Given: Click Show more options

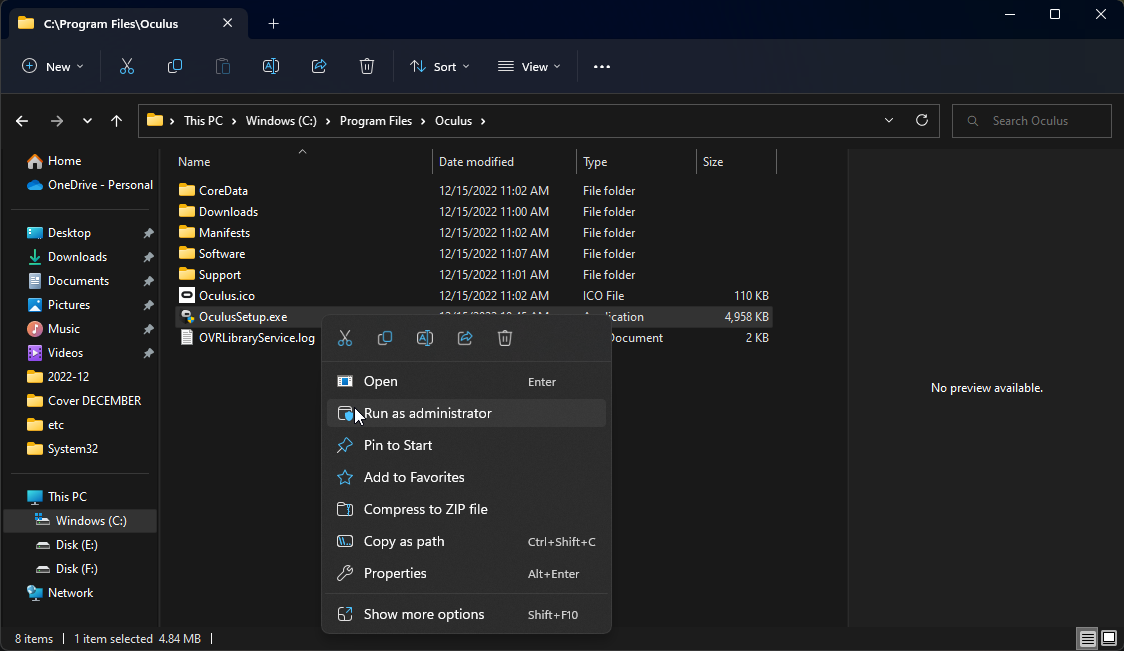Looking at the screenshot, I should [467, 614].
